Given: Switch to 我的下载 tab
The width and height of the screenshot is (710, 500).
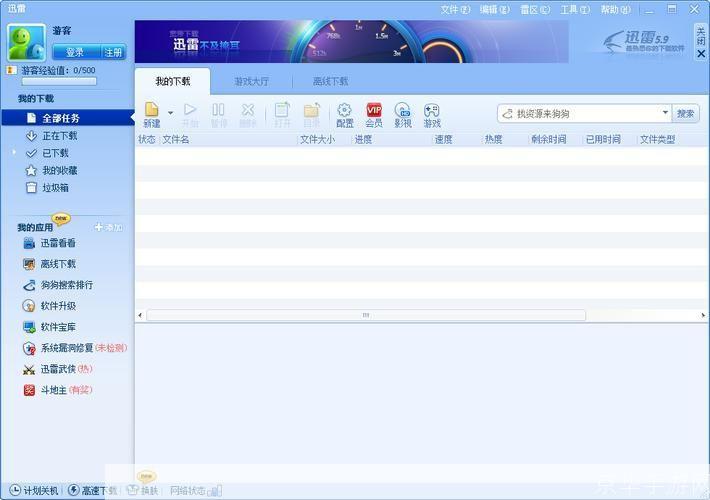Looking at the screenshot, I should pos(173,82).
